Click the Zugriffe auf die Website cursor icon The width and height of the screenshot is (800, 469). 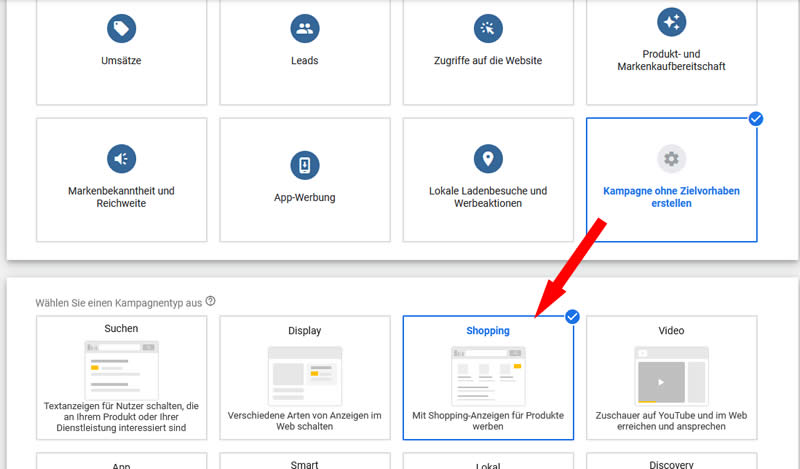click(x=488, y=29)
